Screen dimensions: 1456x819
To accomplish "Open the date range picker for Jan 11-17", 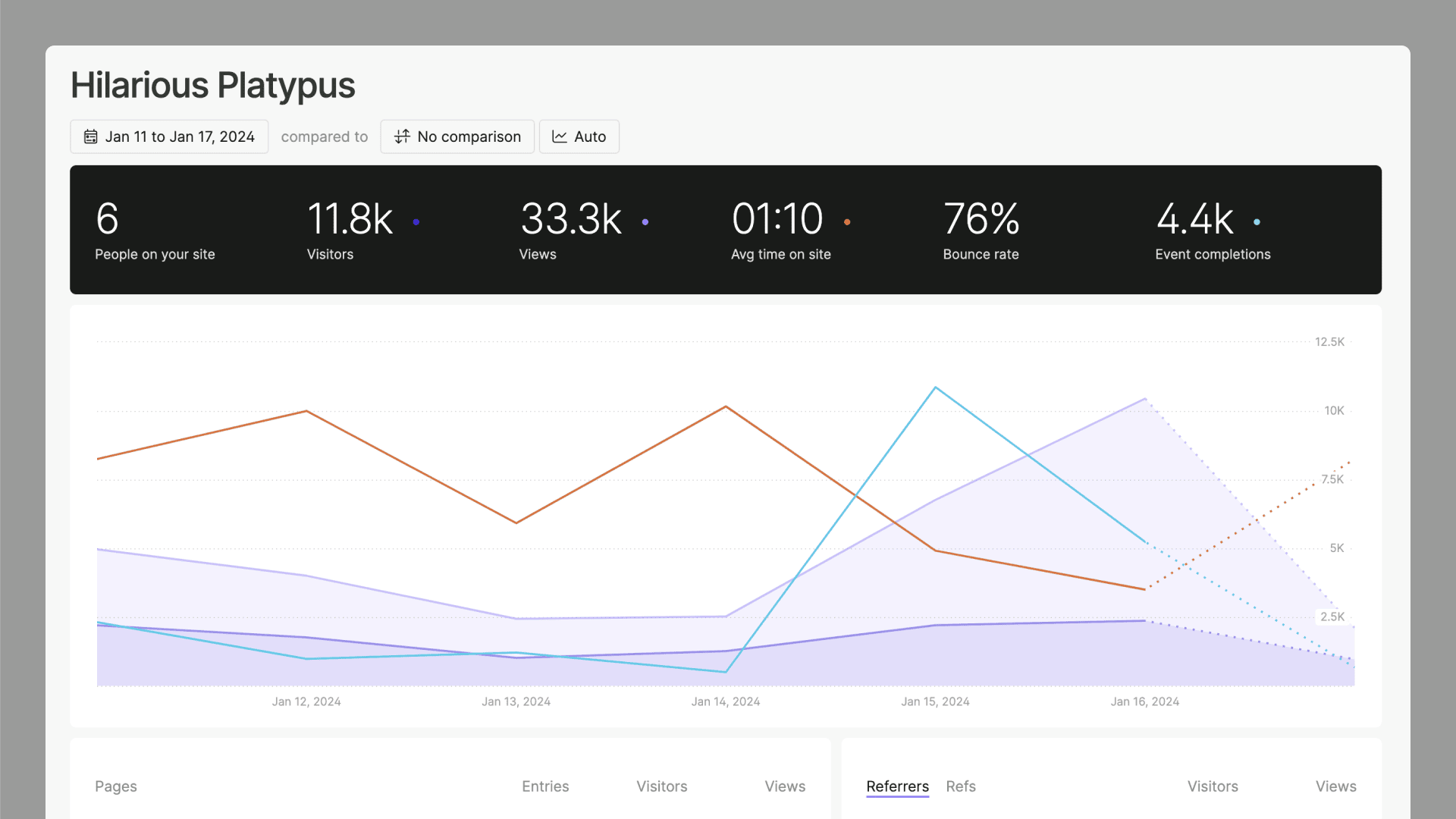I will [168, 136].
